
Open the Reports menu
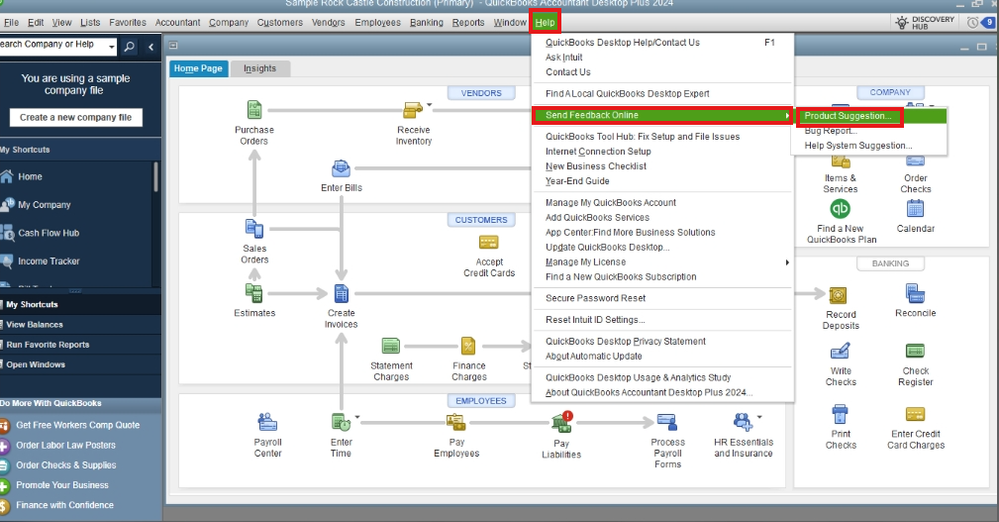(x=468, y=22)
